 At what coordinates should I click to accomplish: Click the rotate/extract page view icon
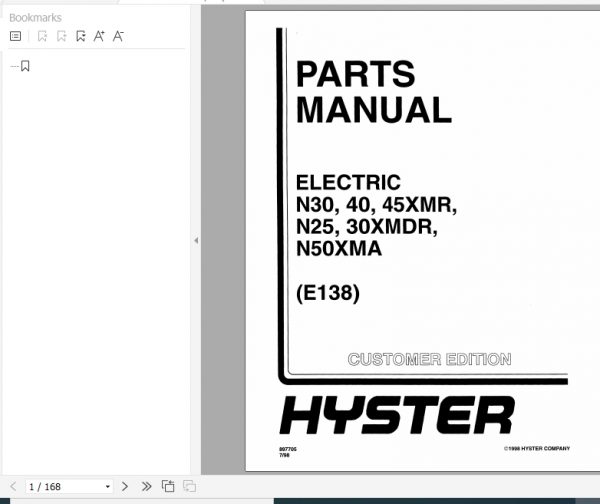click(x=168, y=486)
